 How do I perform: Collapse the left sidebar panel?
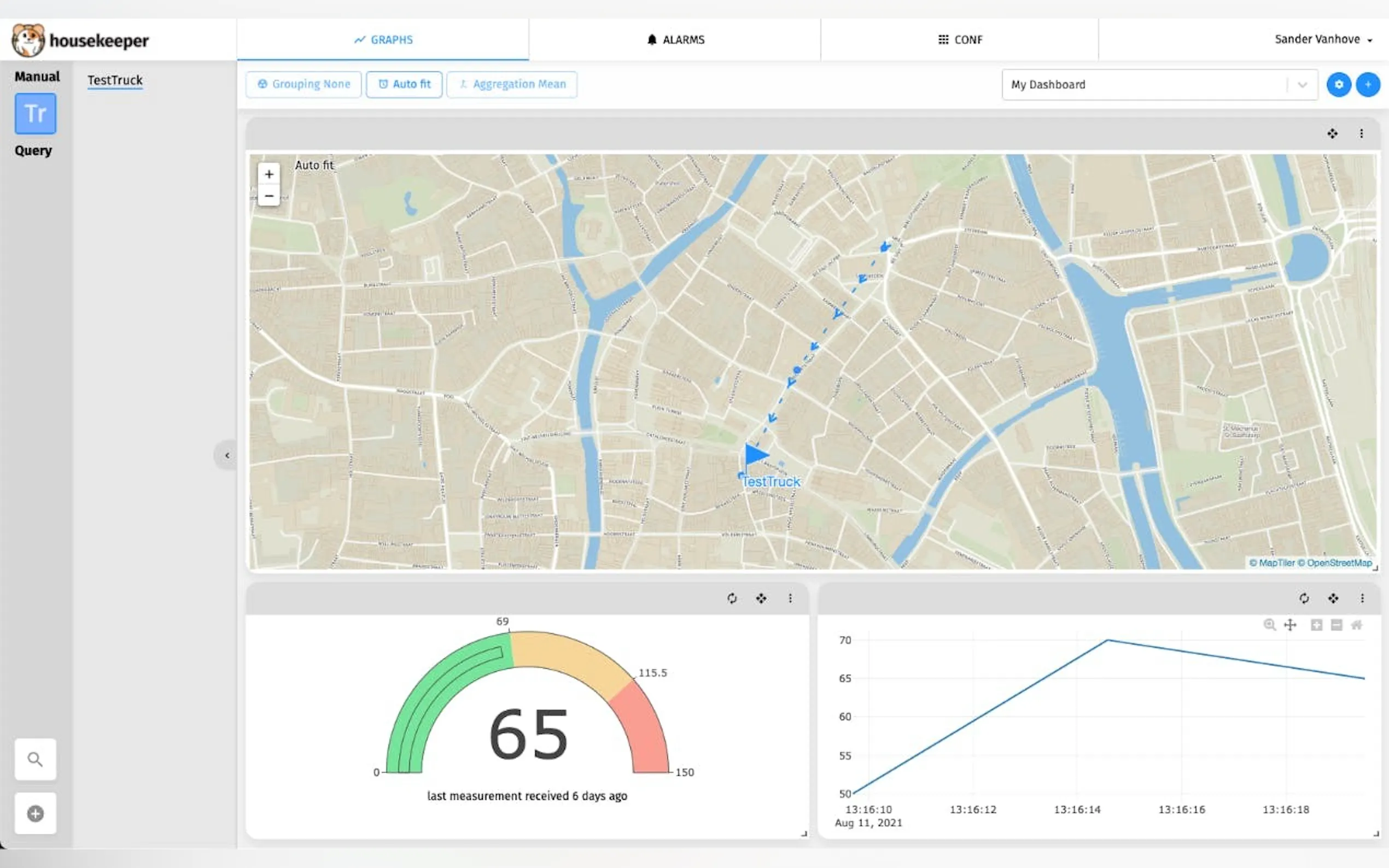227,455
